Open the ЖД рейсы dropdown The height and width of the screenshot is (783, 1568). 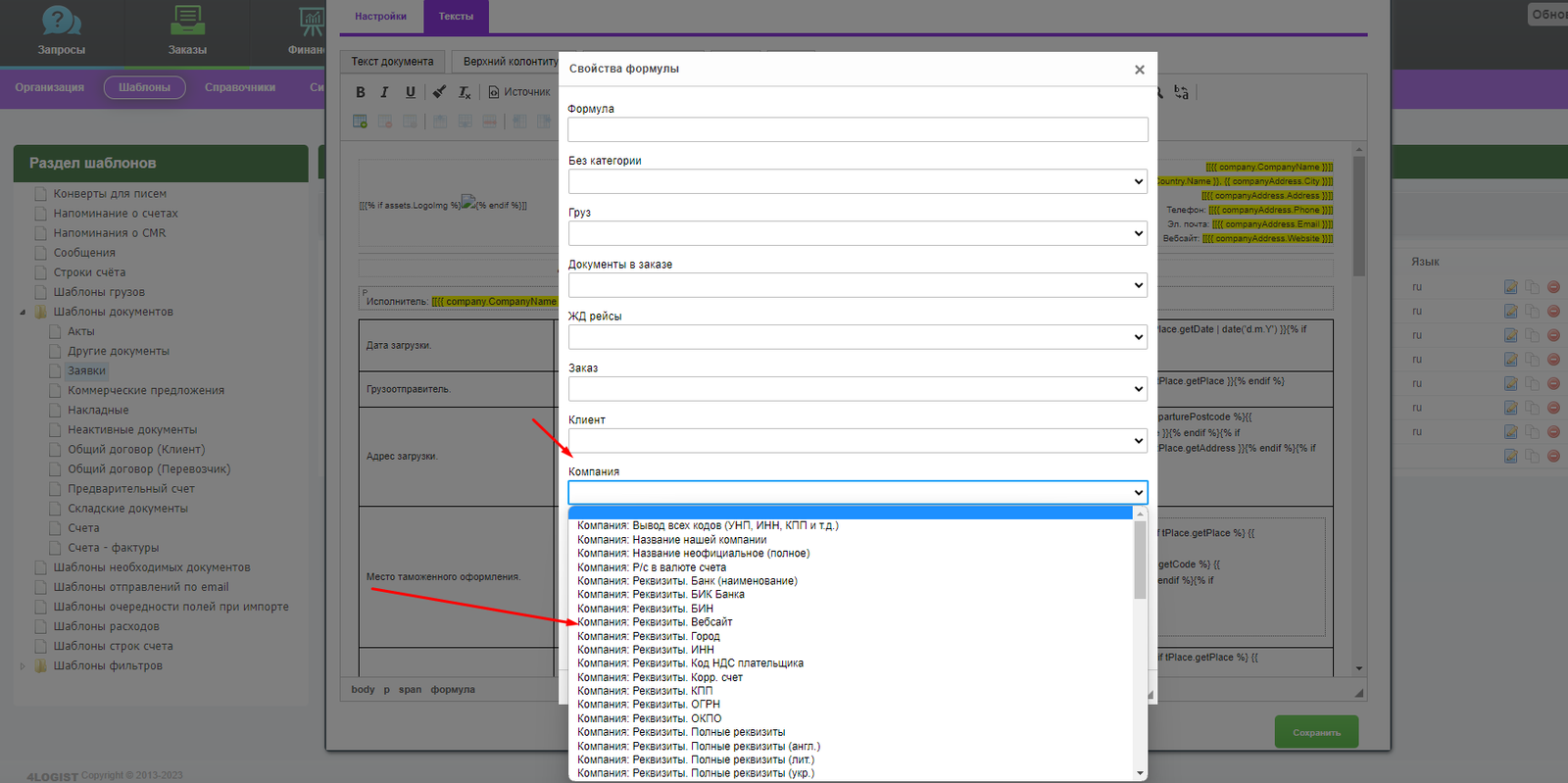point(857,337)
